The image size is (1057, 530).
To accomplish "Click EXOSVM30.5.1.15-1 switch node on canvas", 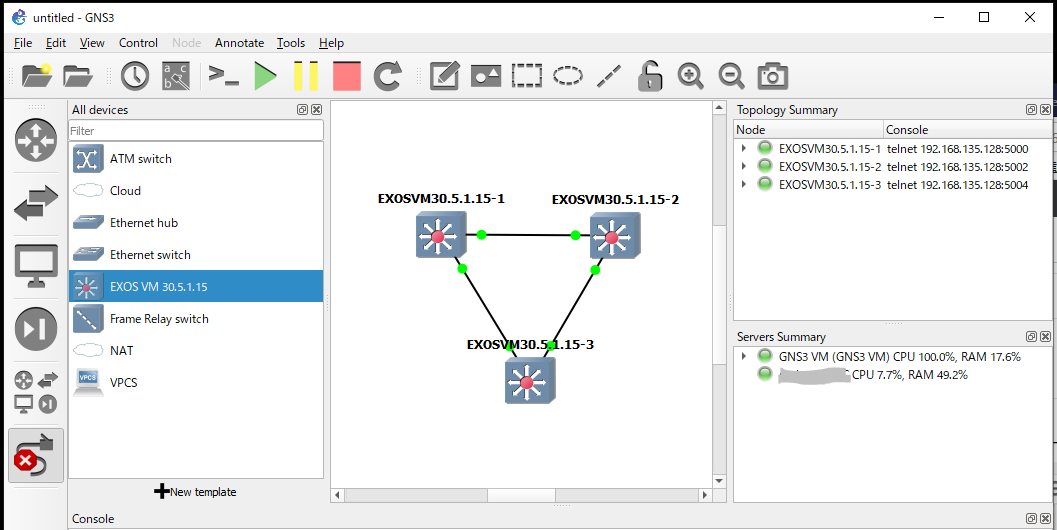I will pyautogui.click(x=440, y=235).
